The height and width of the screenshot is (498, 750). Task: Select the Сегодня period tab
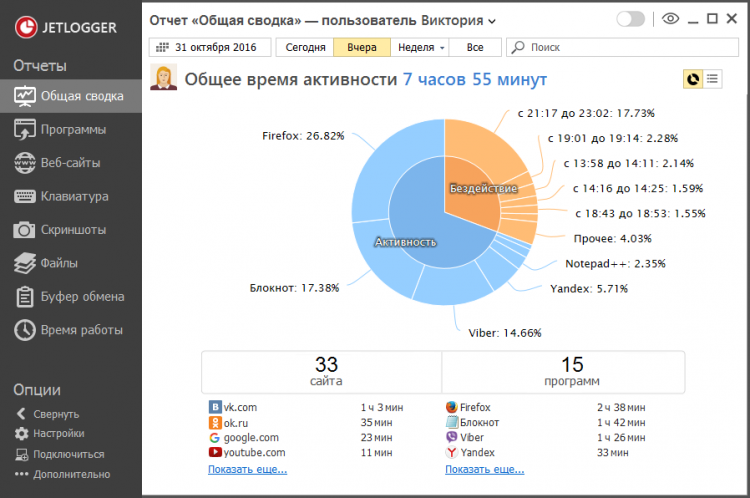(x=305, y=47)
